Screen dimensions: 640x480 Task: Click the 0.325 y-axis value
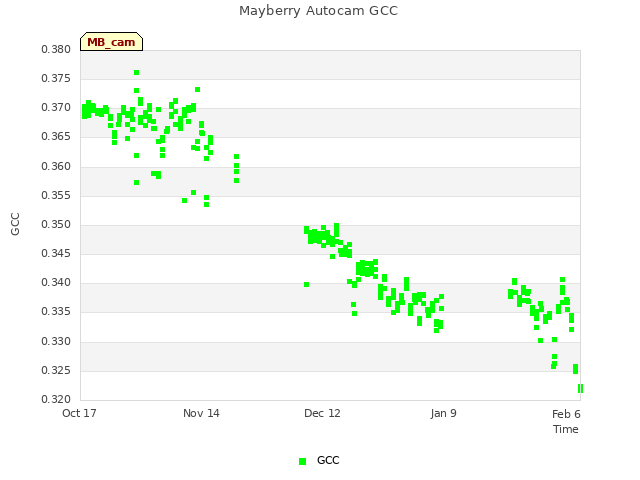coord(56,371)
